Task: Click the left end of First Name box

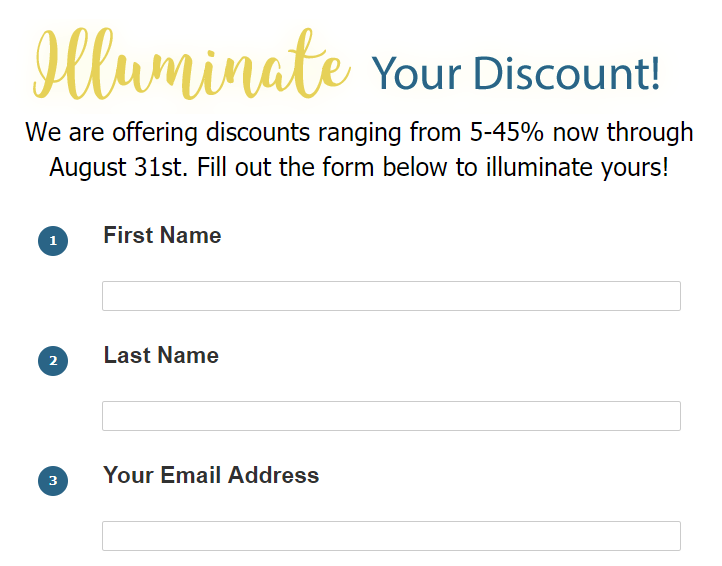Action: pyautogui.click(x=111, y=296)
